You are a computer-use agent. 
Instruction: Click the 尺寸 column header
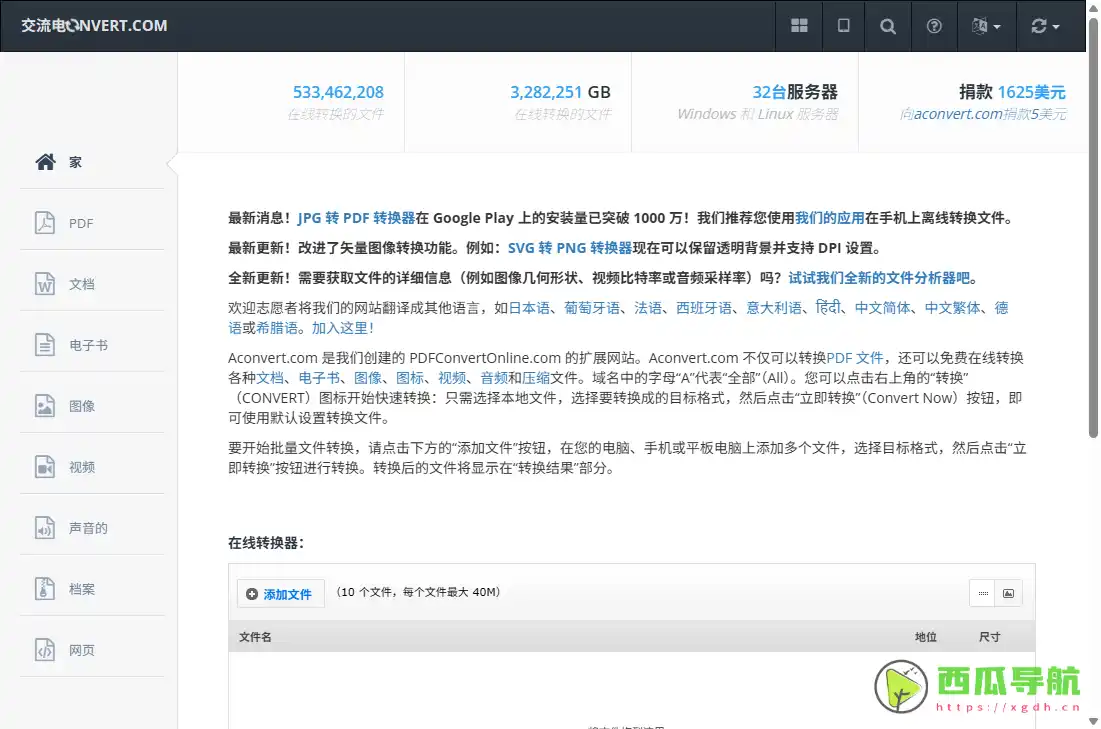[989, 637]
